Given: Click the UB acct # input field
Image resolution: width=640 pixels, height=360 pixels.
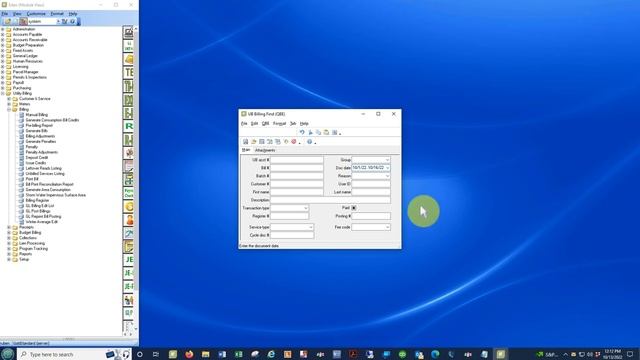Looking at the screenshot, I should [x=297, y=160].
